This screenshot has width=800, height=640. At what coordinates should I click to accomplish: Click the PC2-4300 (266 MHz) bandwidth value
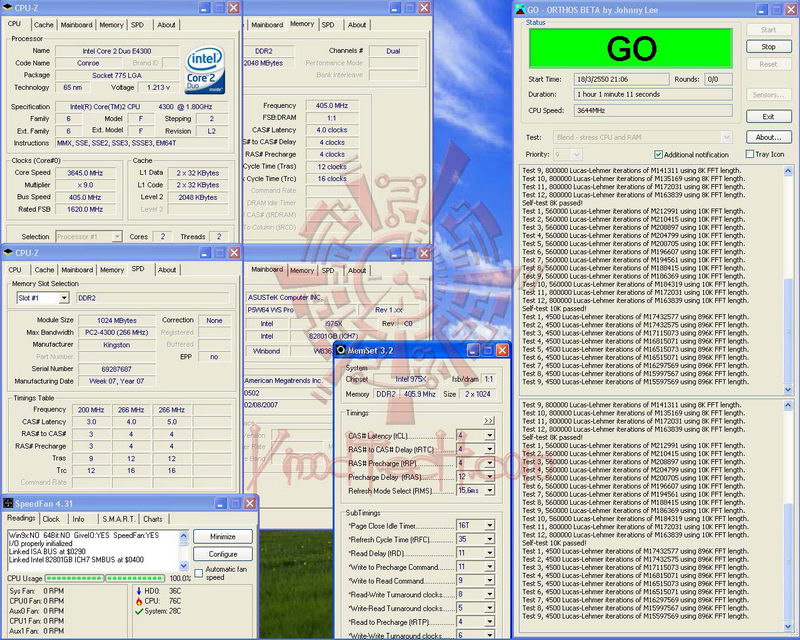tap(117, 332)
